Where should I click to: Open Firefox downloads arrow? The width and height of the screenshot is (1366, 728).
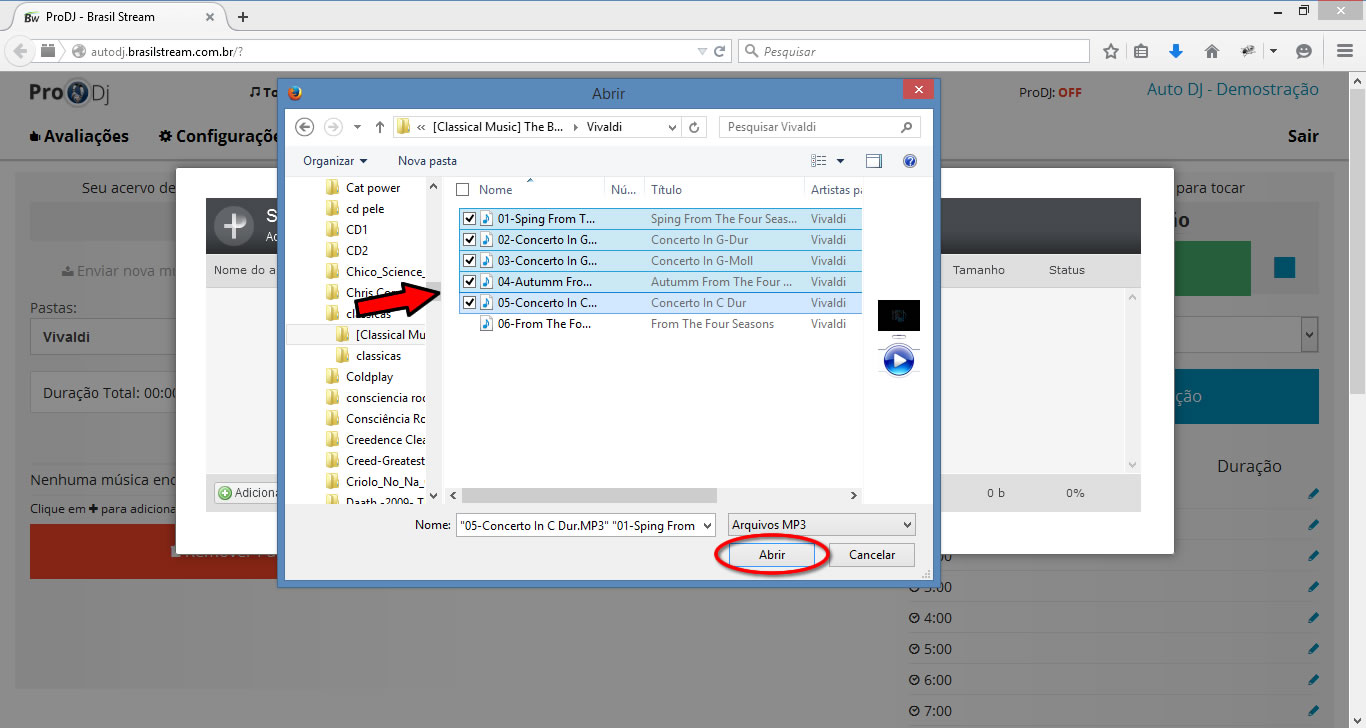point(1176,51)
